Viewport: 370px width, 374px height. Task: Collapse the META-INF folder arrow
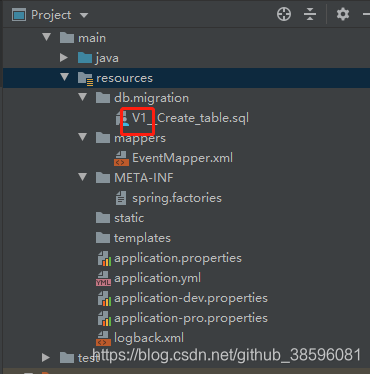(x=82, y=177)
